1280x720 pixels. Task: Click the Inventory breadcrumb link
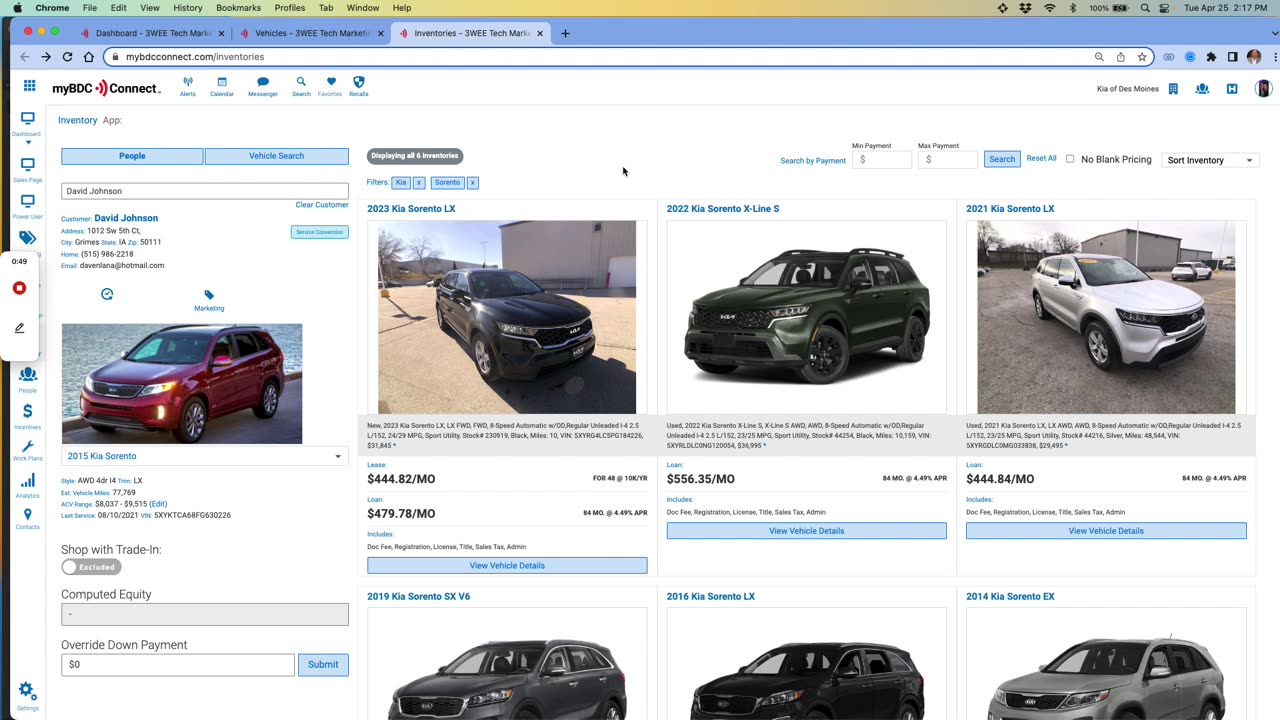pos(78,120)
